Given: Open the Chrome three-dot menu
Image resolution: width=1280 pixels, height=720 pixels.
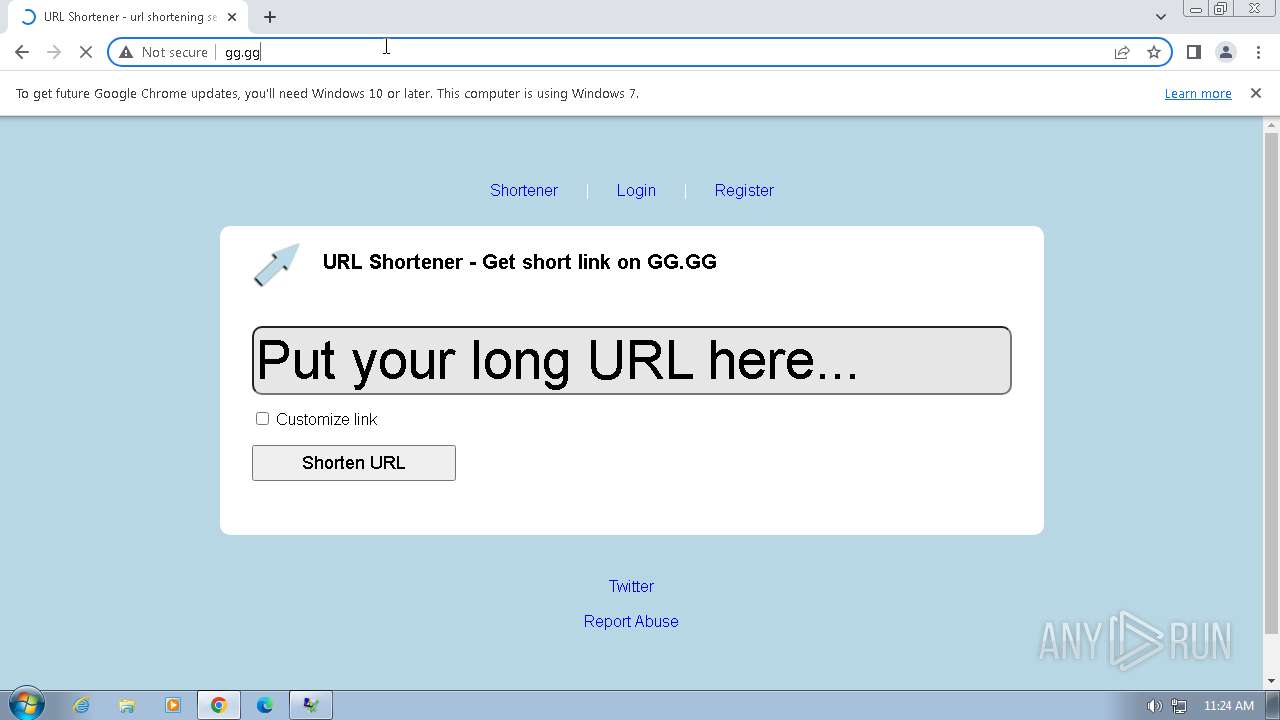Looking at the screenshot, I should coord(1258,52).
